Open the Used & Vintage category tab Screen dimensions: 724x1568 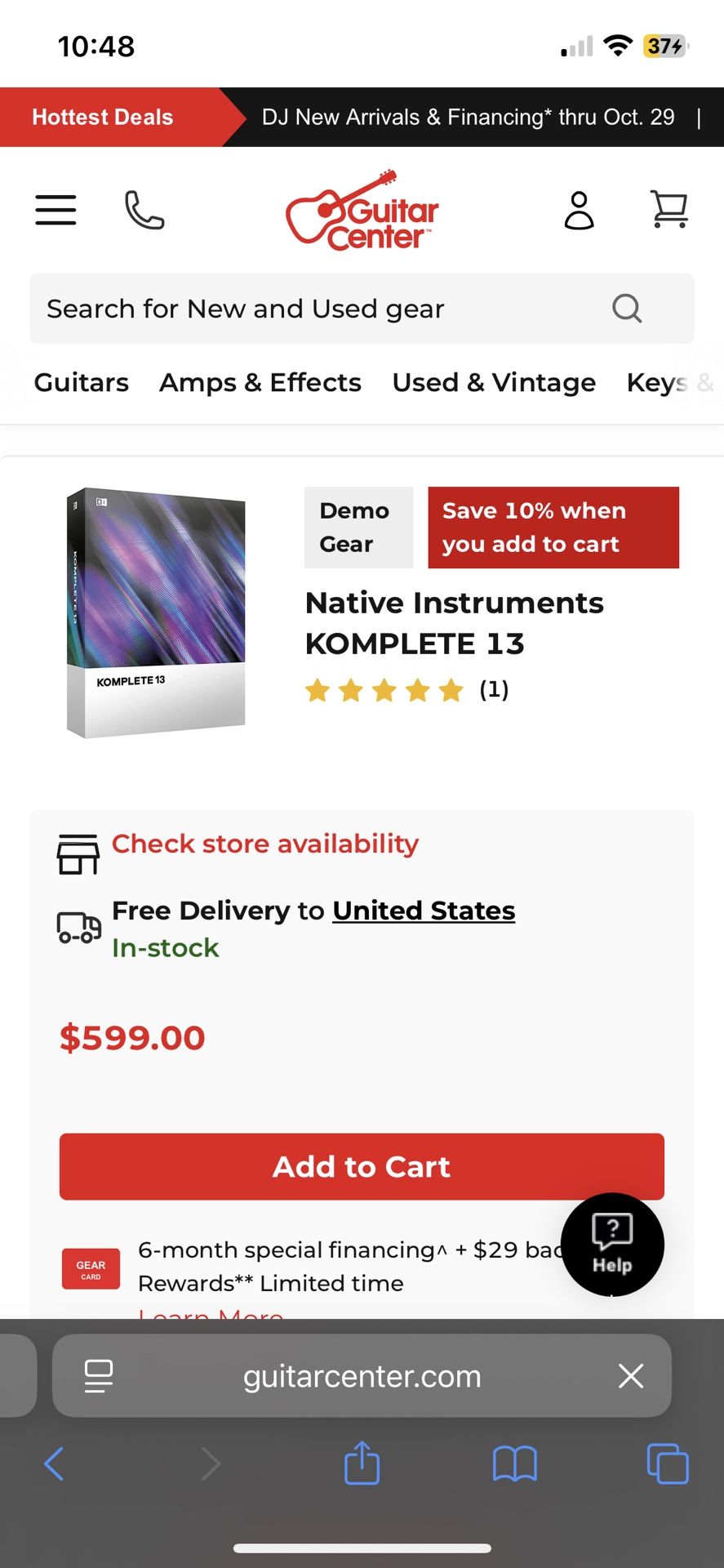(x=492, y=382)
